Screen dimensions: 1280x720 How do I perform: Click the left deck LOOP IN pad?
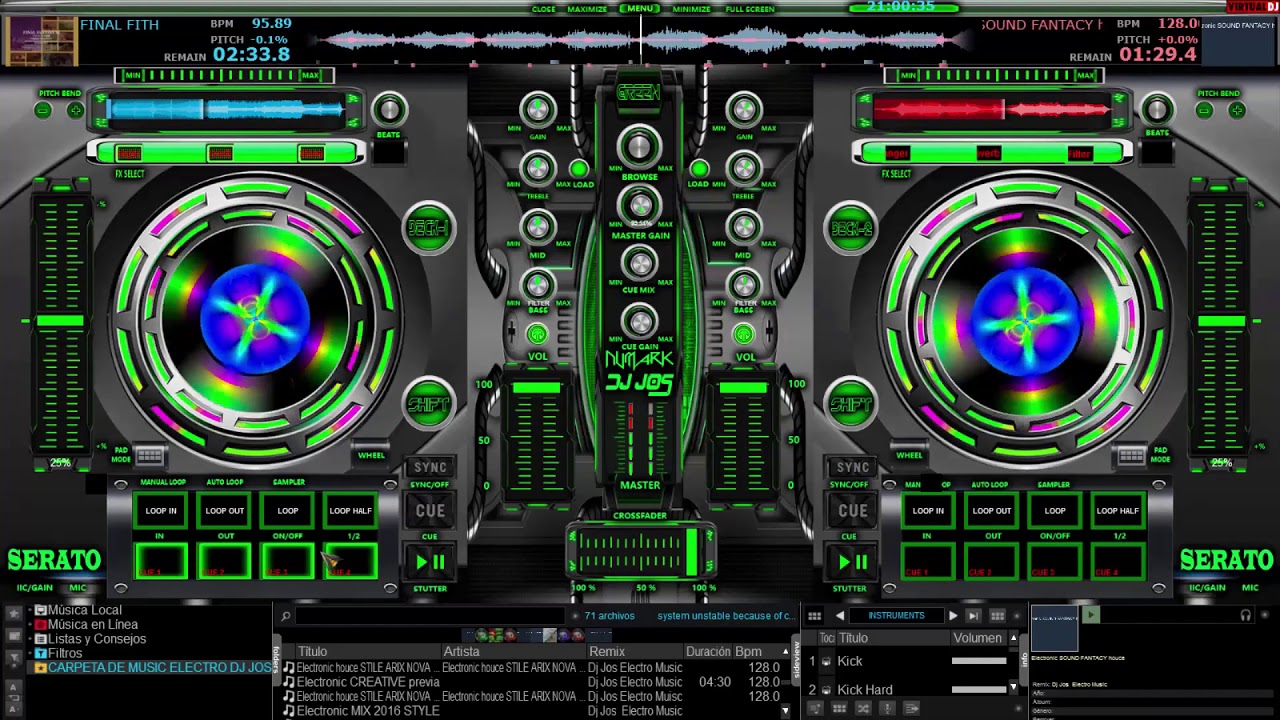tap(161, 511)
